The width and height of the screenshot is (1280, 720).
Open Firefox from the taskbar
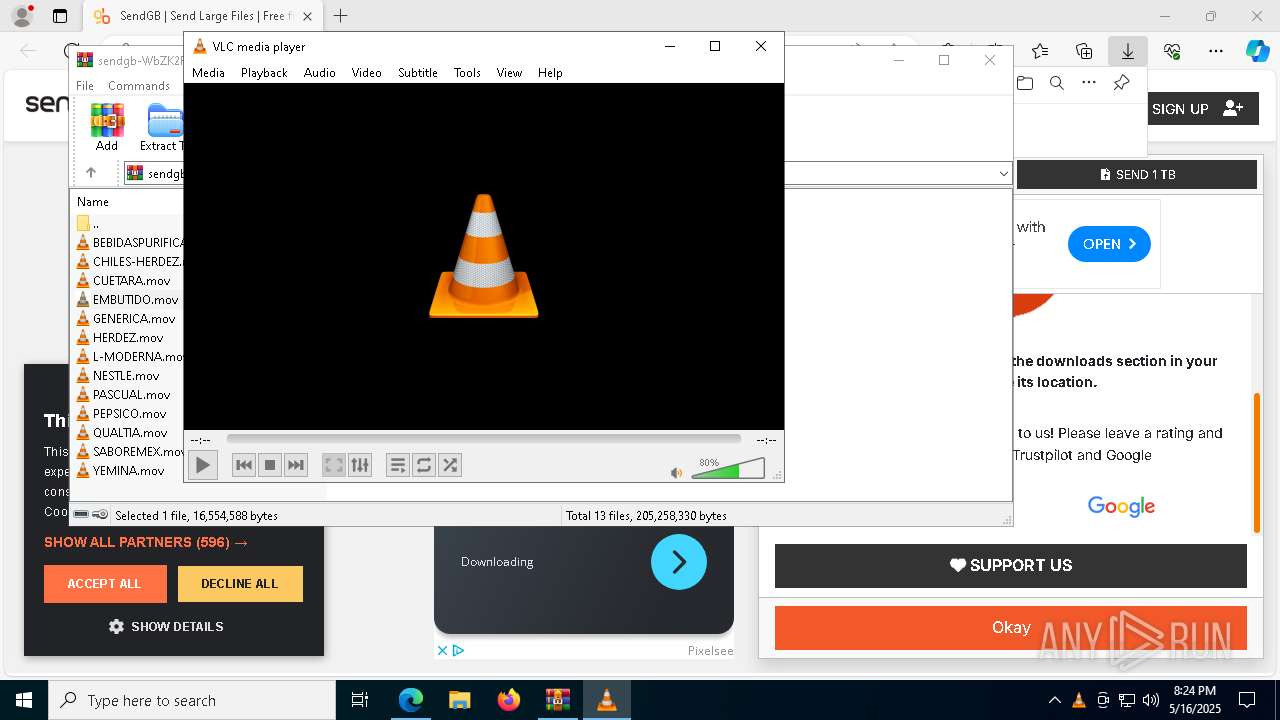[x=509, y=700]
